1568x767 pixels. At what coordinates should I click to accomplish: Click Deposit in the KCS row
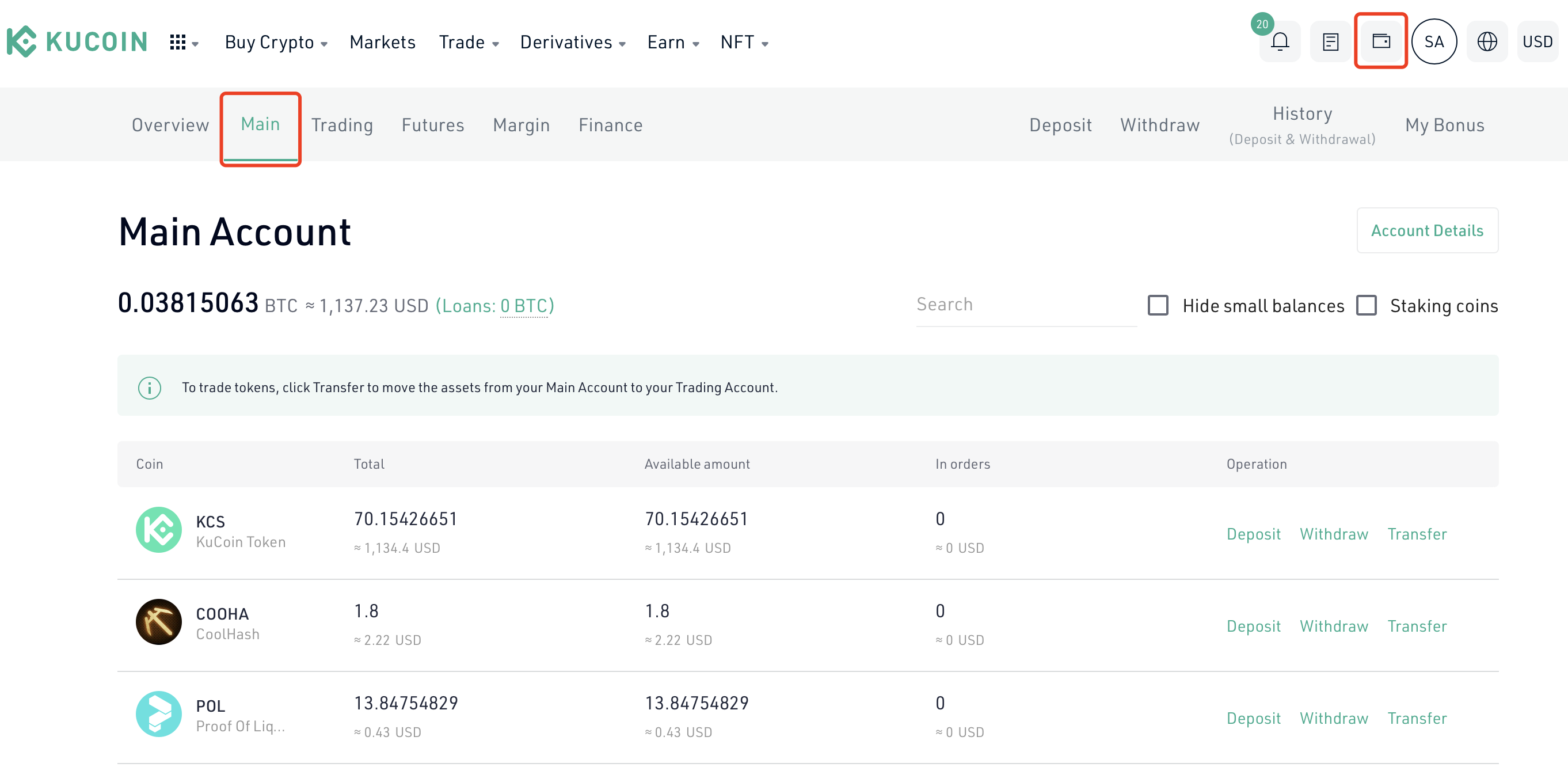[1253, 534]
